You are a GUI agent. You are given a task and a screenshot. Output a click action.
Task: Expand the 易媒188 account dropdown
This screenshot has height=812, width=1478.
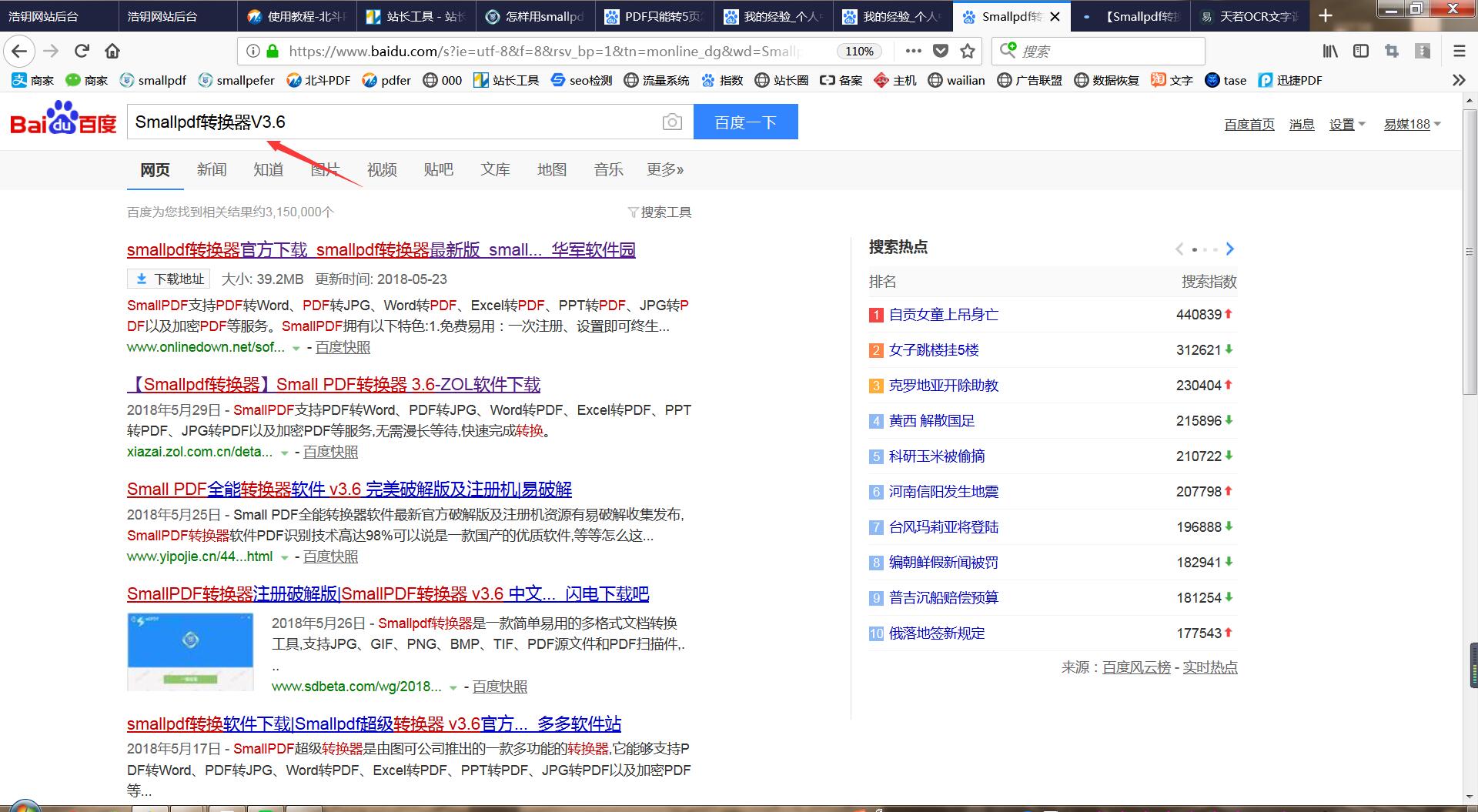tap(1413, 125)
